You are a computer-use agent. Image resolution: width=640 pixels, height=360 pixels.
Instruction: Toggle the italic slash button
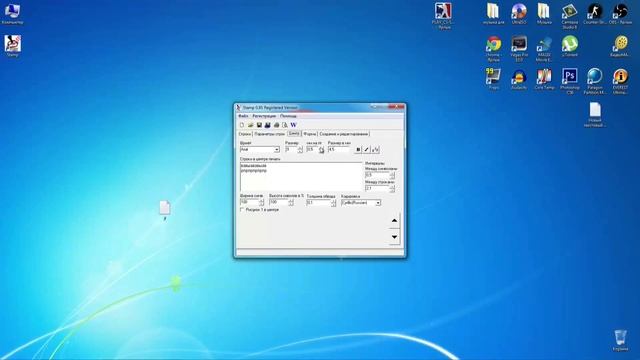tap(367, 150)
